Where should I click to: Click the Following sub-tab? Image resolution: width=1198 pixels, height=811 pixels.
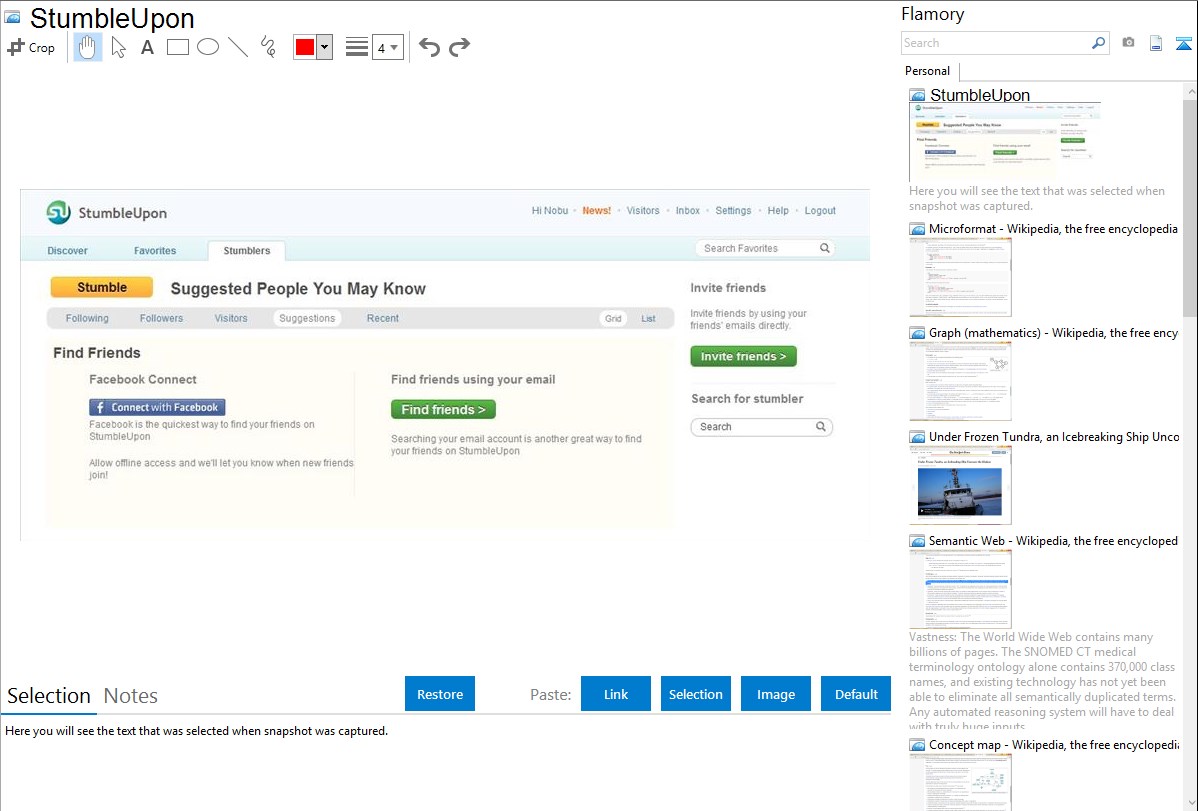coord(87,318)
